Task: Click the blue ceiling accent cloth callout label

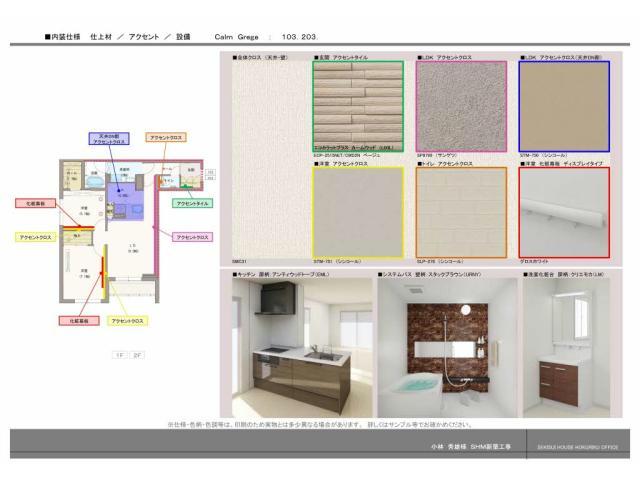Action: 109,140
